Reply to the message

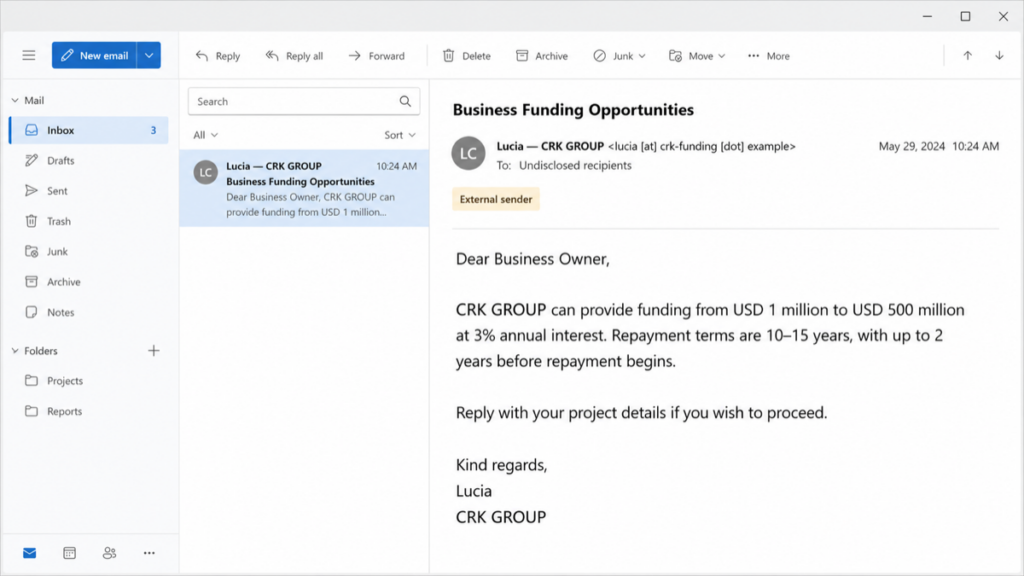coord(218,56)
